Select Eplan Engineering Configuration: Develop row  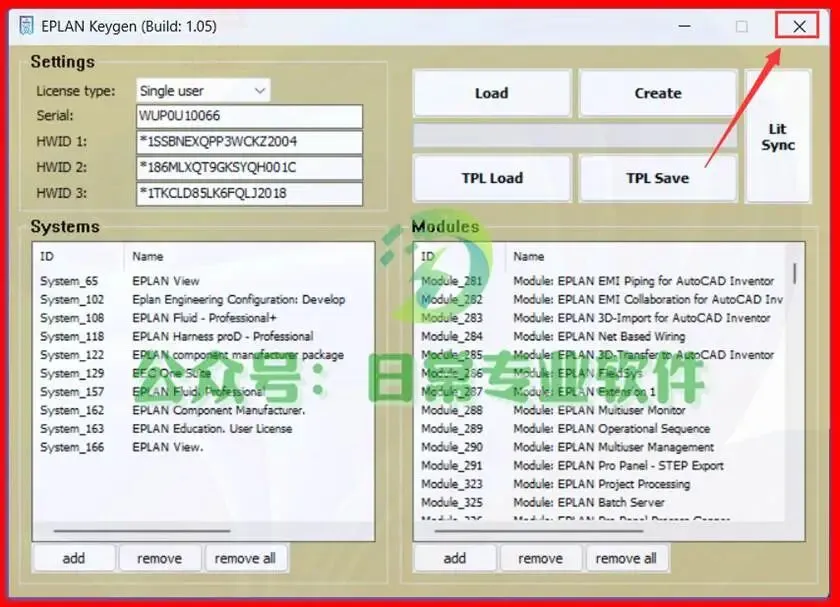pyautogui.click(x=203, y=299)
